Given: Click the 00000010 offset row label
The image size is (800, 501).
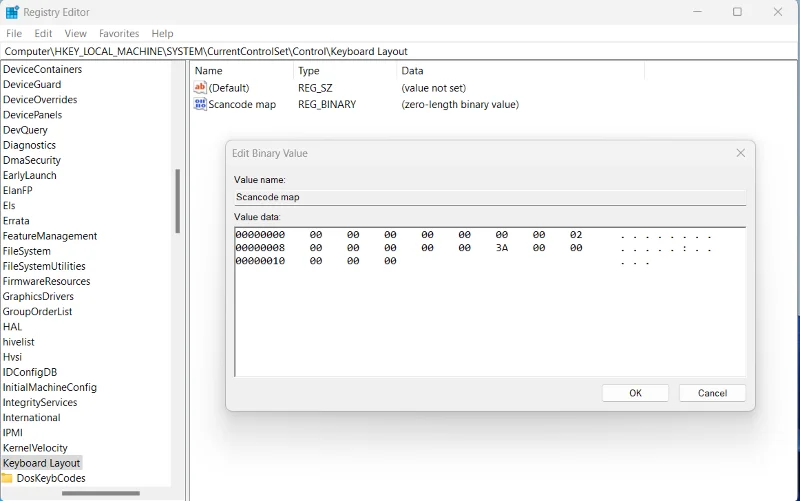Looking at the screenshot, I should tap(260, 261).
